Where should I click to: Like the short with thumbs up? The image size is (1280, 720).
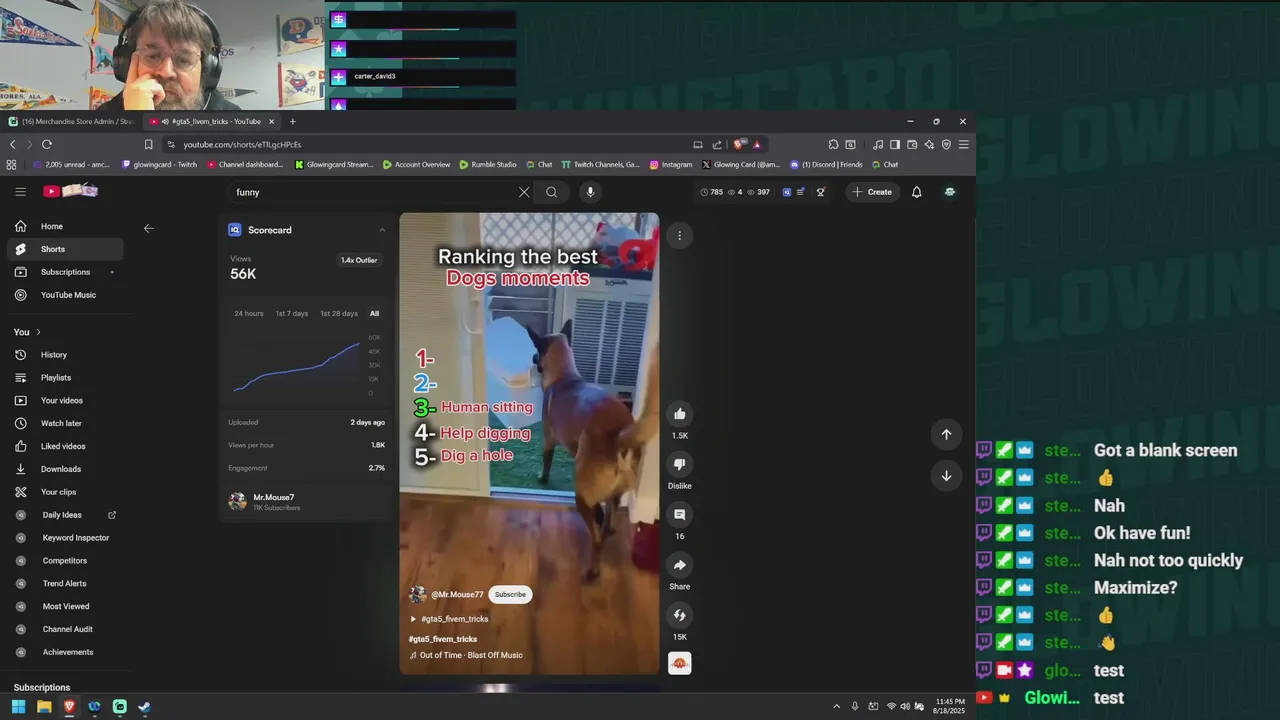tap(680, 414)
